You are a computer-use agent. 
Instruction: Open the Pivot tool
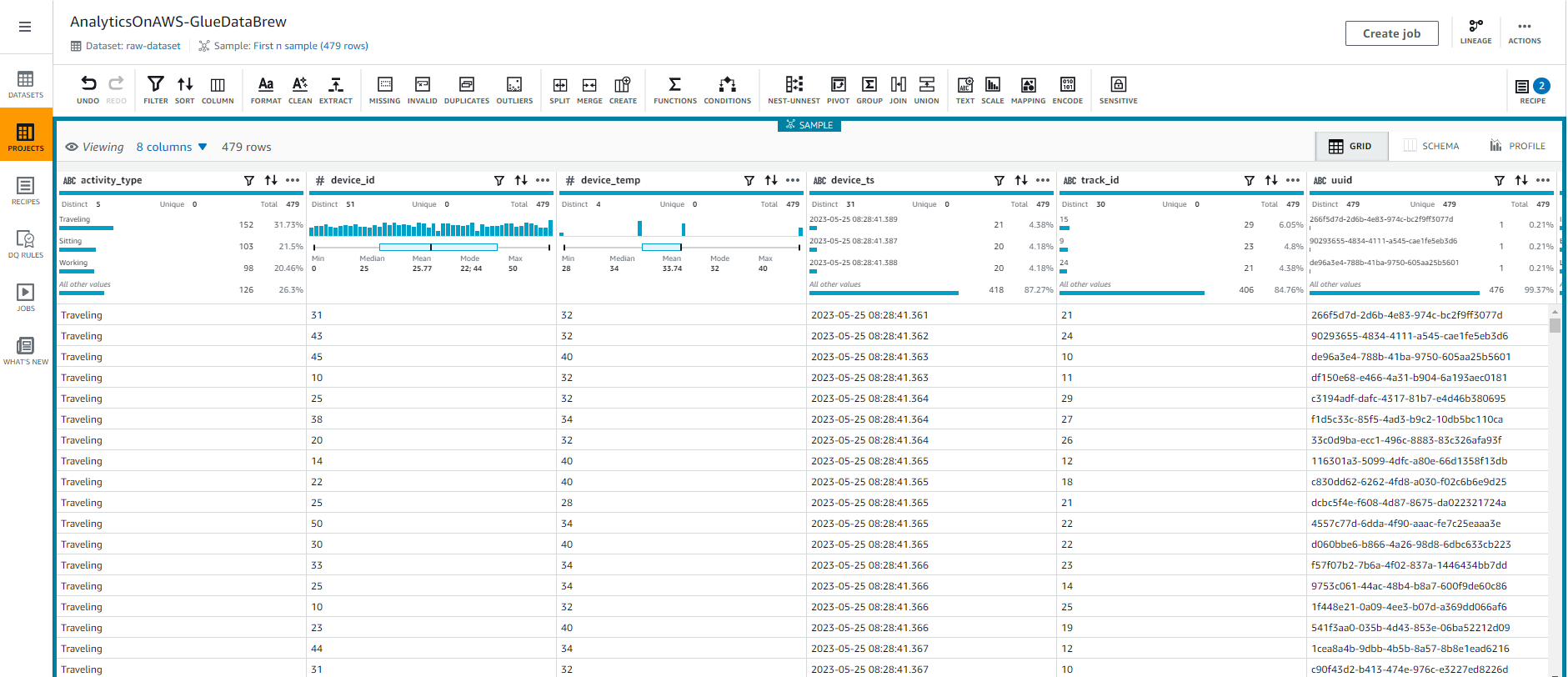[839, 89]
